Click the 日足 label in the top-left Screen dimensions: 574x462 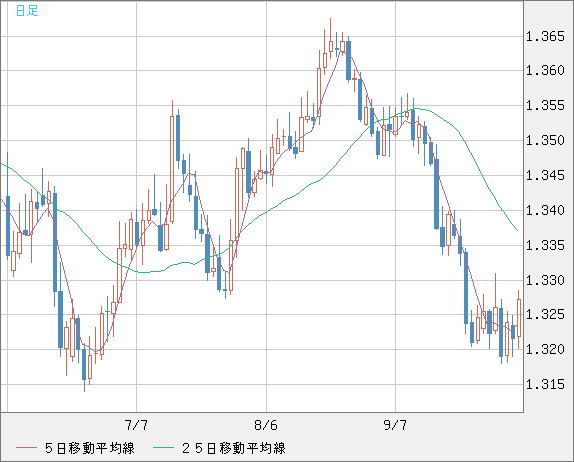tap(27, 11)
